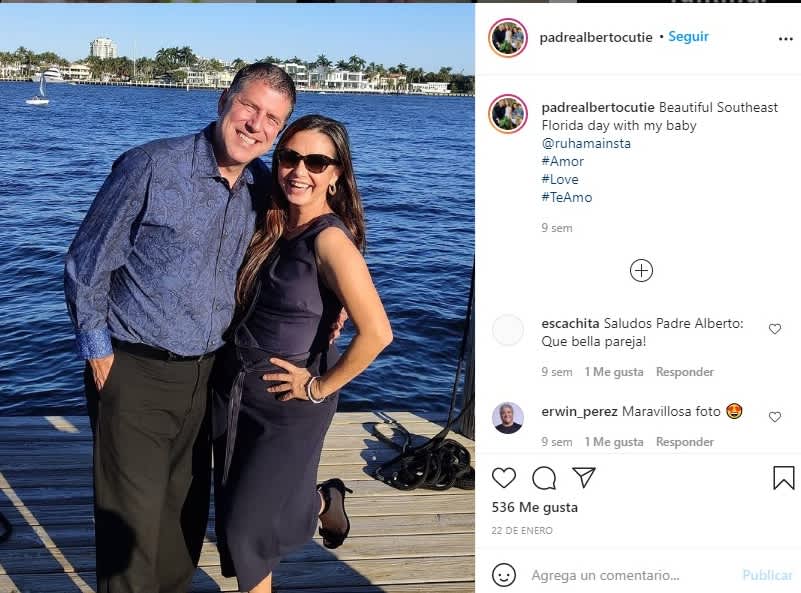Open #TeAmo hashtag link
The height and width of the screenshot is (593, 801).
(566, 197)
